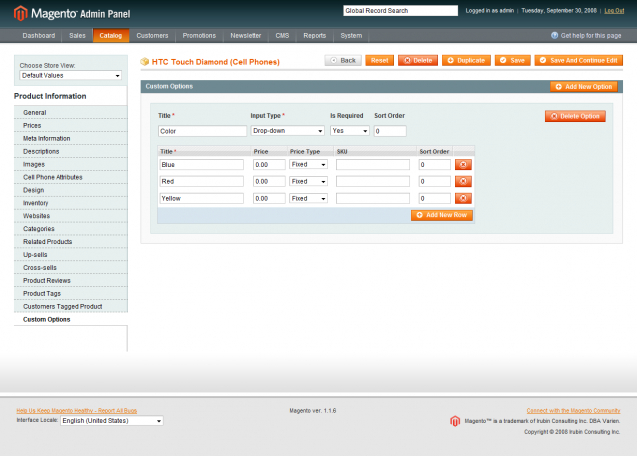The height and width of the screenshot is (456, 637).
Task: Open Connect with the Magento Community link
Action: click(x=573, y=410)
